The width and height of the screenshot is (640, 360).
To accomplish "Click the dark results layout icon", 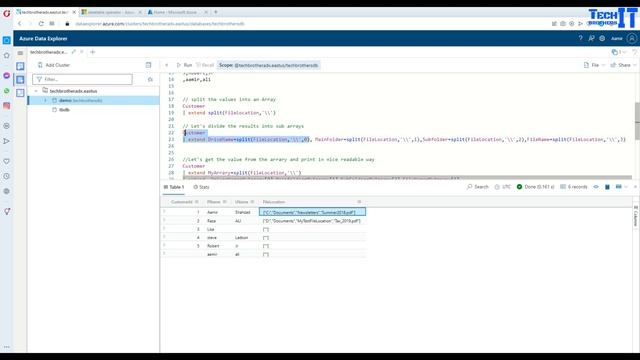I will click(x=607, y=187).
